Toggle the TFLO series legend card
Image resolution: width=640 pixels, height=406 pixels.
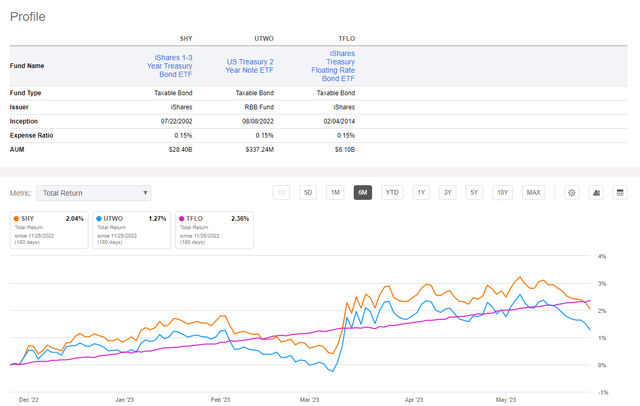point(214,230)
